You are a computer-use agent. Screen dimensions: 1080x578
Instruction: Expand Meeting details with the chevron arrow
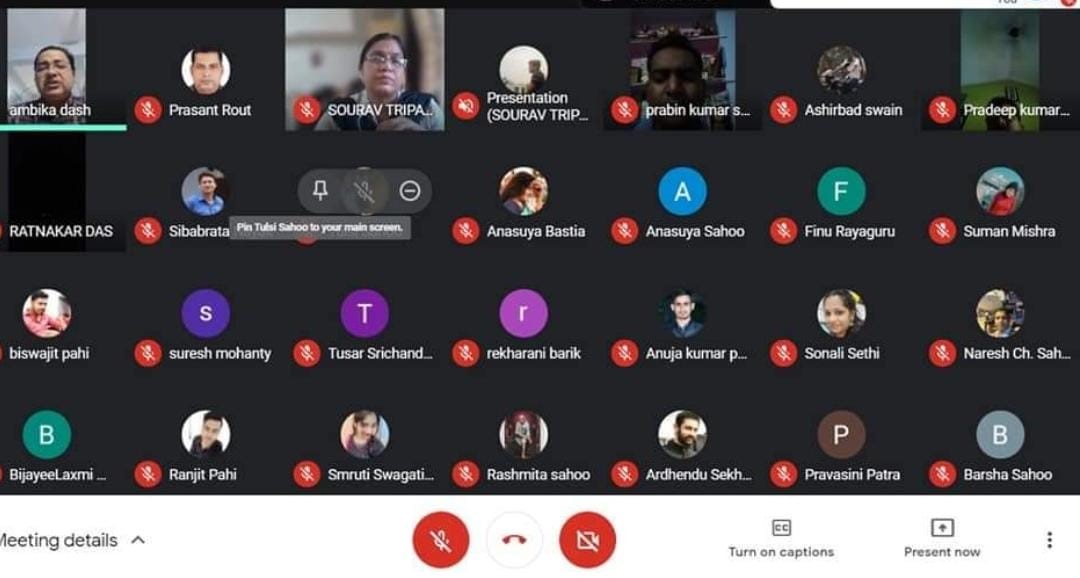point(138,540)
